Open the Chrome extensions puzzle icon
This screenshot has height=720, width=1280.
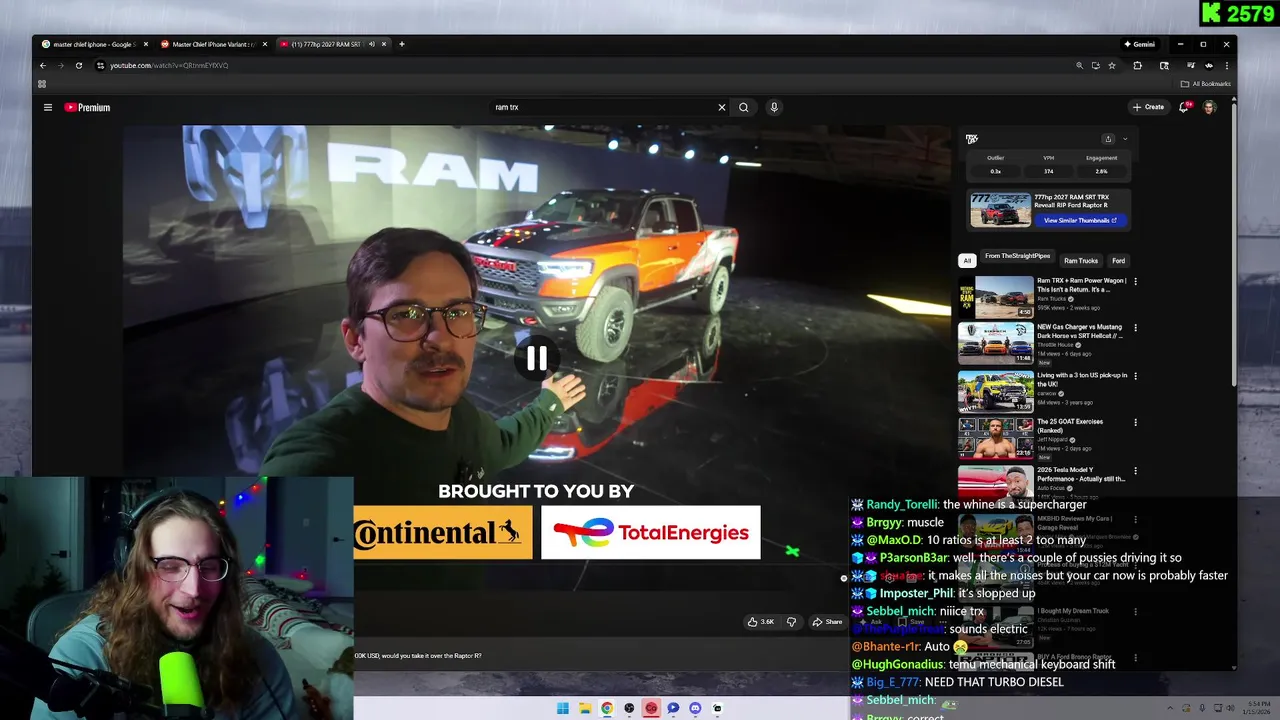point(1137,66)
